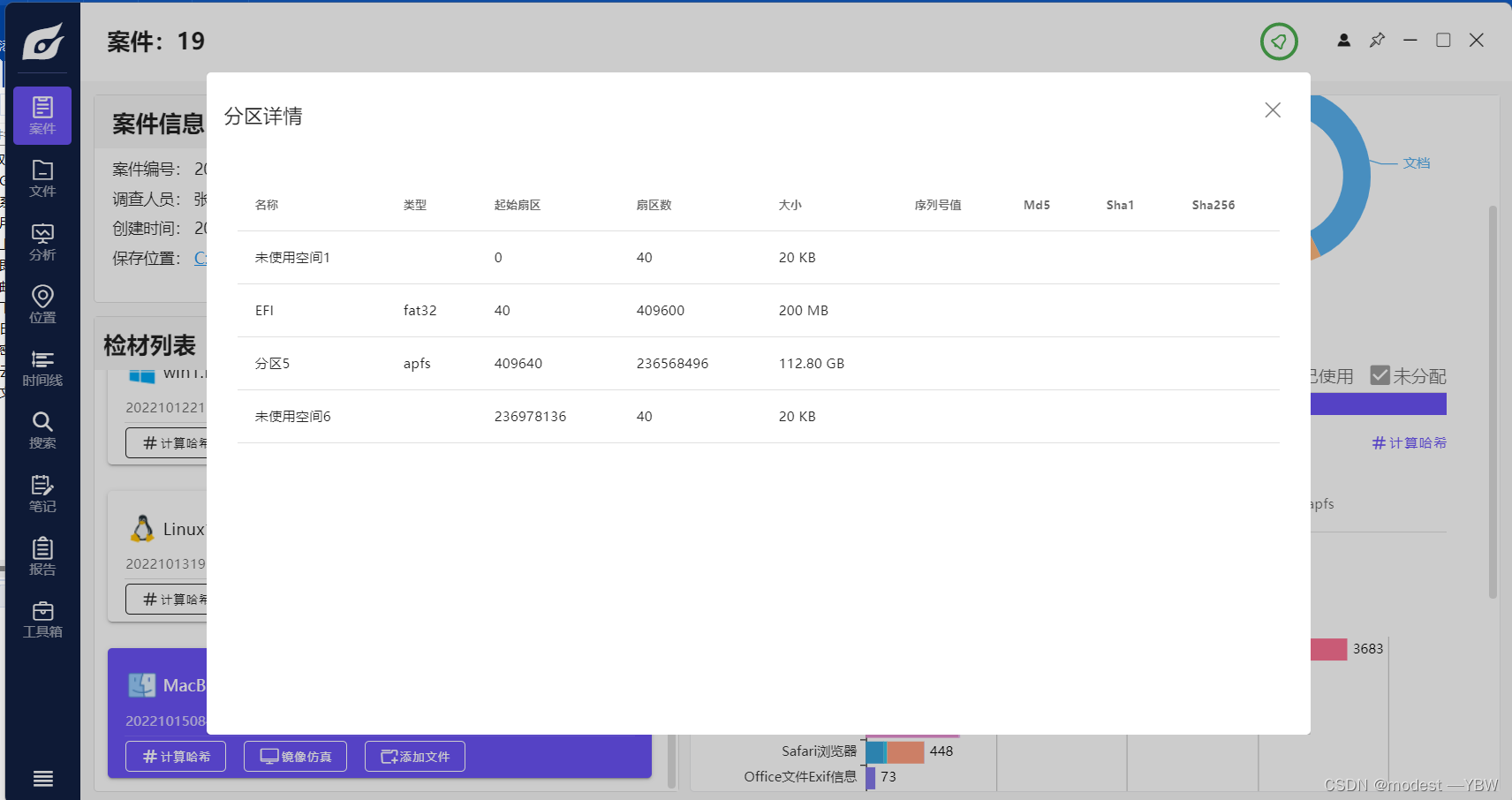Click the 序列号值 column header
The height and width of the screenshot is (800, 1512).
pos(938,205)
